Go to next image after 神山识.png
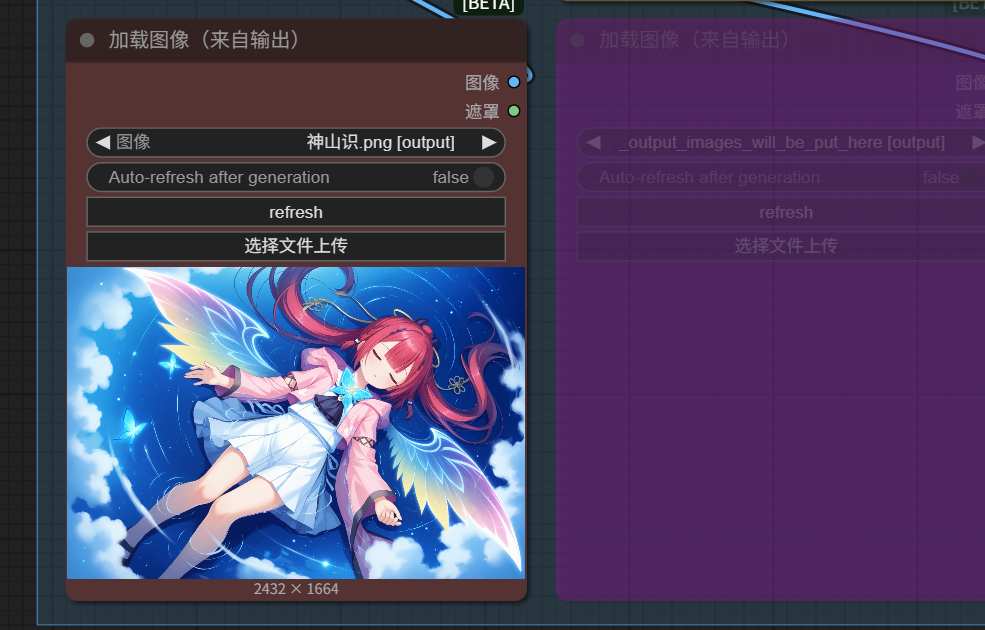Viewport: 985px width, 630px height. [x=489, y=142]
